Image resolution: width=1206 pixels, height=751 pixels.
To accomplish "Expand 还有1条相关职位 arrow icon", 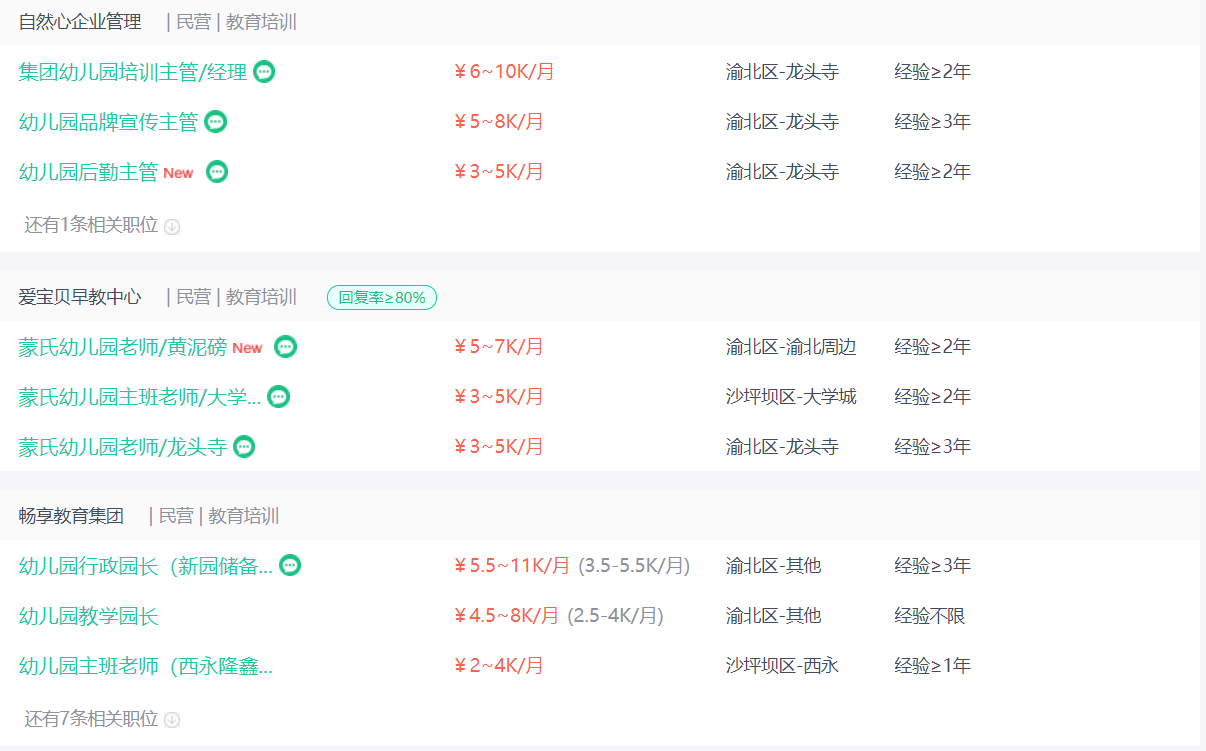I will [172, 226].
